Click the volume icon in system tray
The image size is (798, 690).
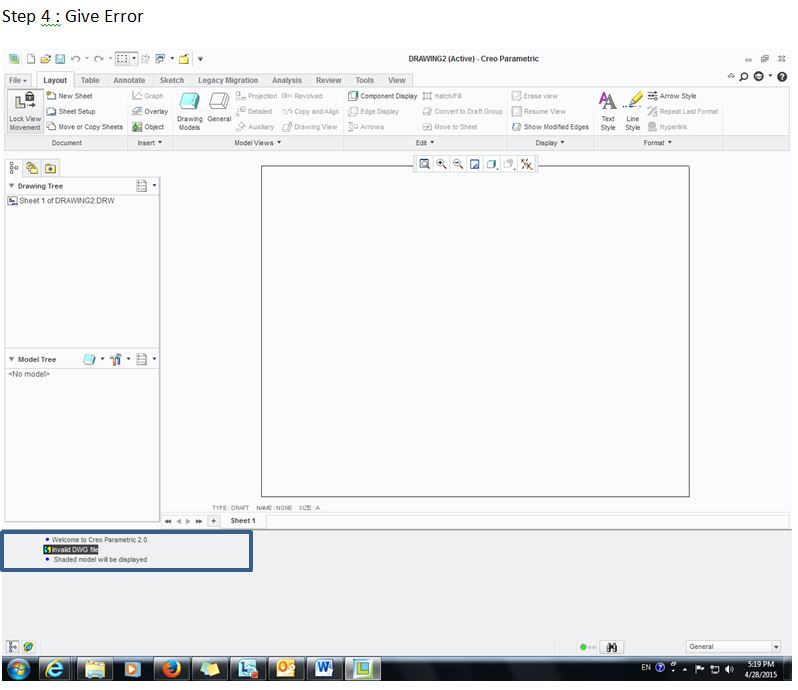(729, 669)
